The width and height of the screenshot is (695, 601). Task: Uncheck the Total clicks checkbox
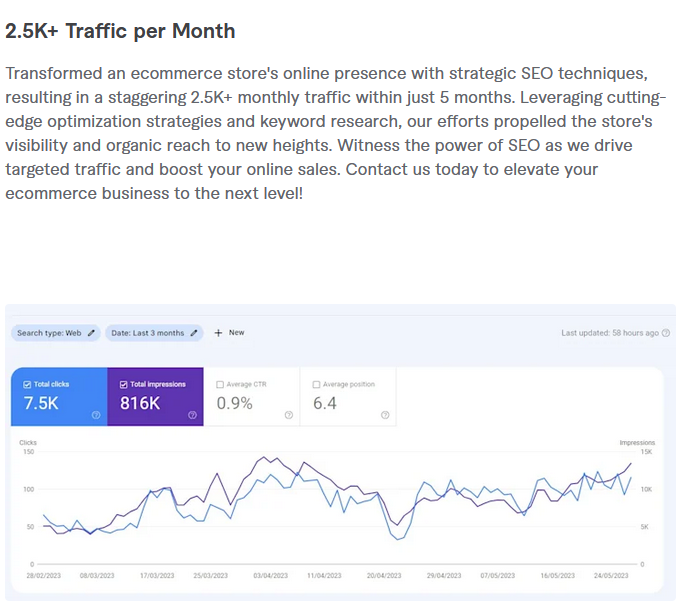[x=27, y=384]
